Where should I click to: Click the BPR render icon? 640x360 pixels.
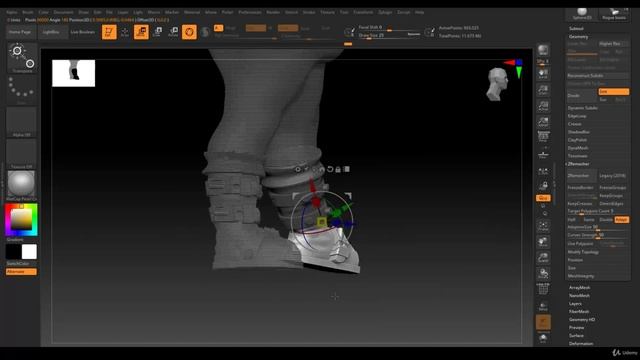[x=543, y=50]
